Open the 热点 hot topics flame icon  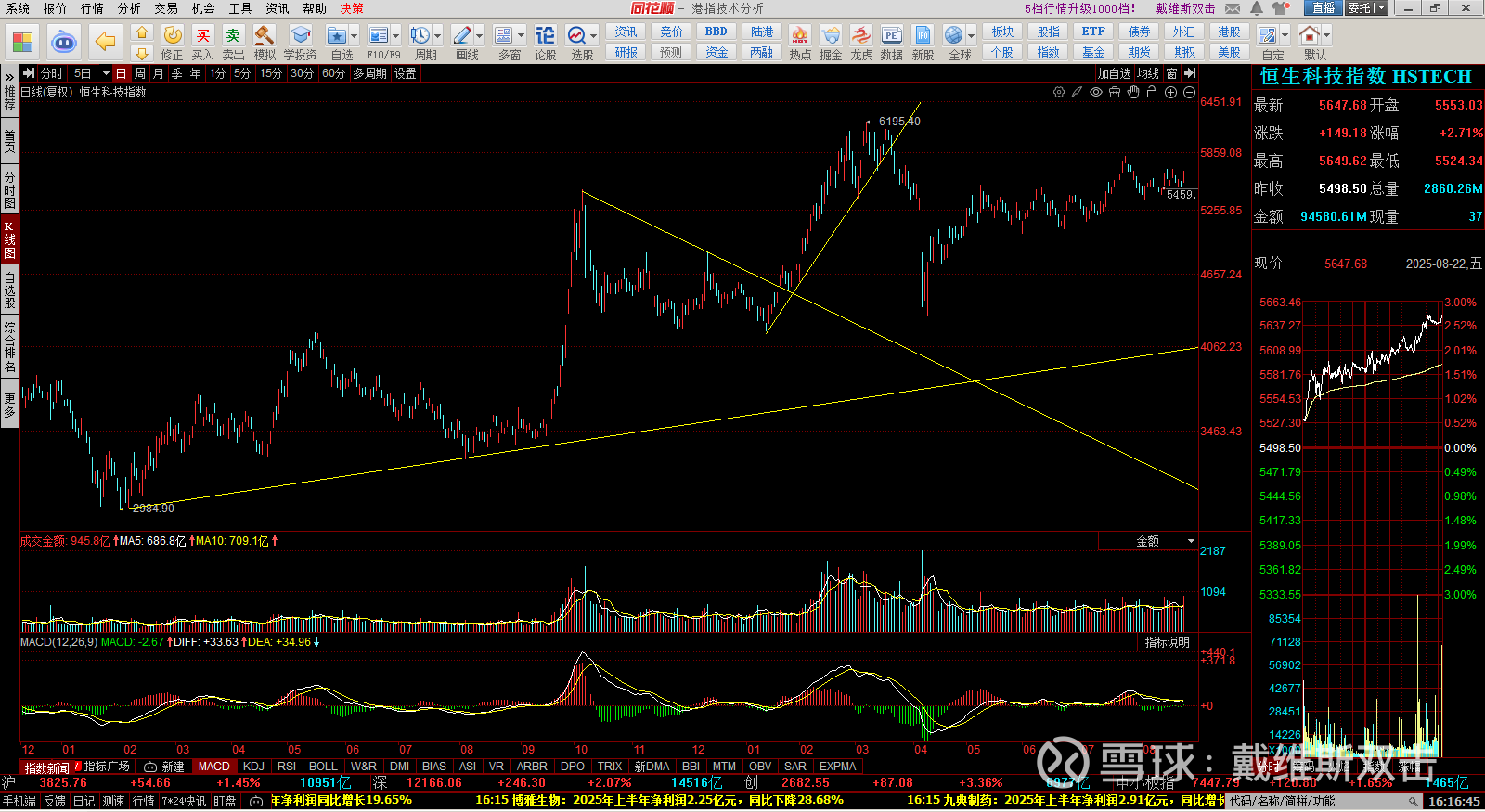[799, 35]
